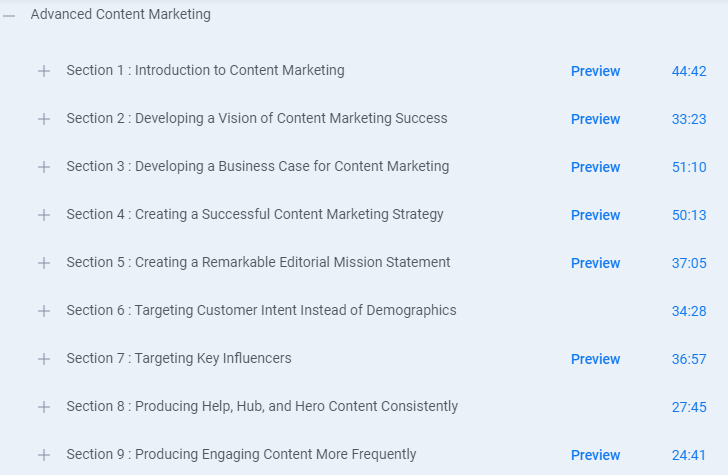Click the plus icon beside Section 3
Viewport: 728px width, 475px height.
pyautogui.click(x=44, y=167)
